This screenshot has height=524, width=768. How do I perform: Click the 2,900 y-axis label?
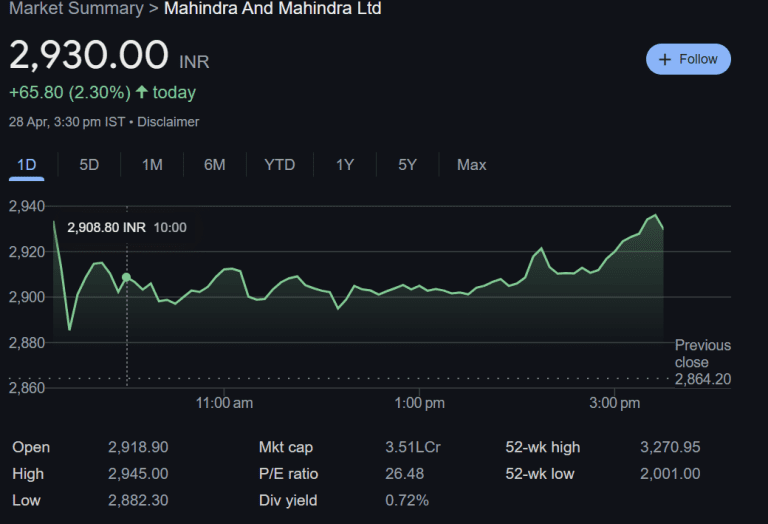[x=27, y=297]
